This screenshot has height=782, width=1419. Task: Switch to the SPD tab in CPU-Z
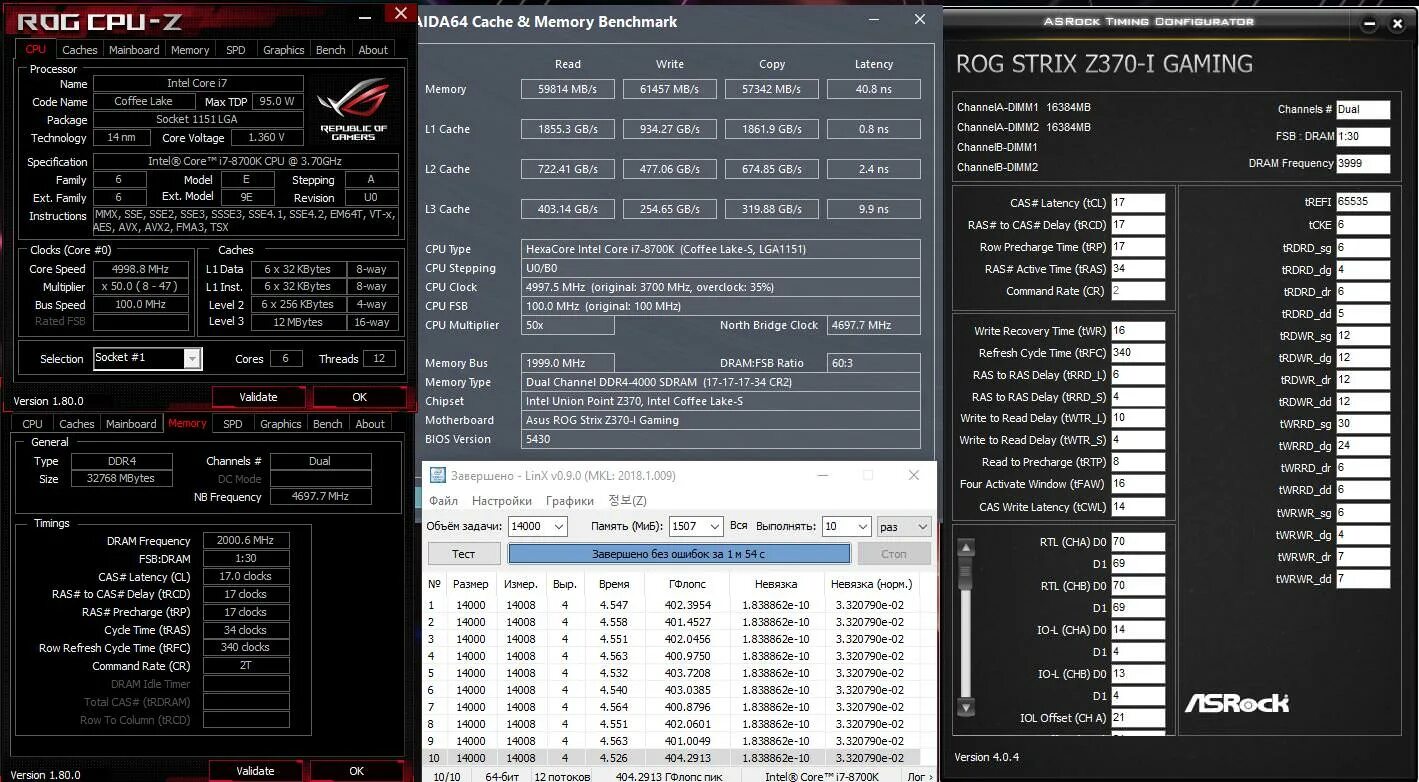(237, 49)
